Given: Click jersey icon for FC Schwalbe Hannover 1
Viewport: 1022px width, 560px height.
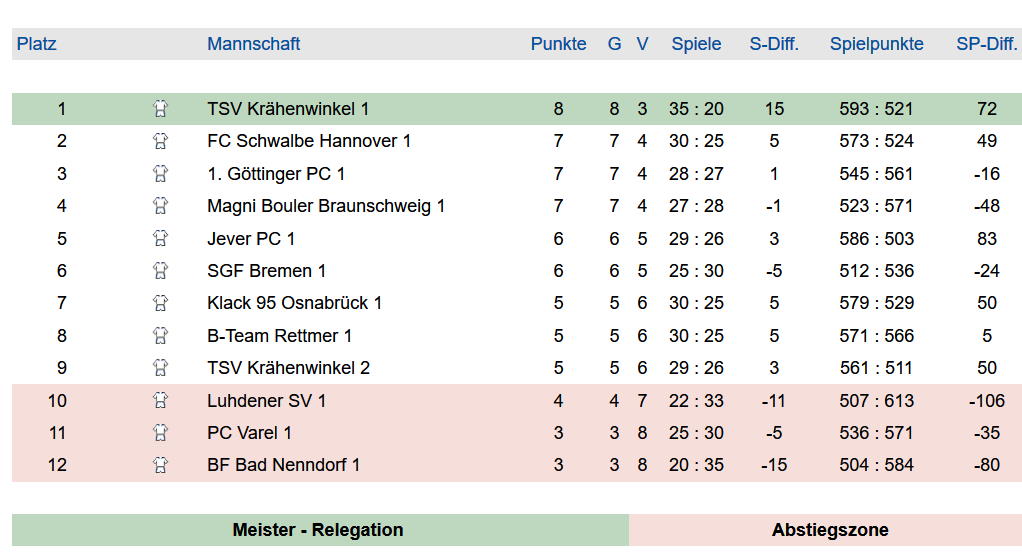Looking at the screenshot, I should [x=160, y=141].
